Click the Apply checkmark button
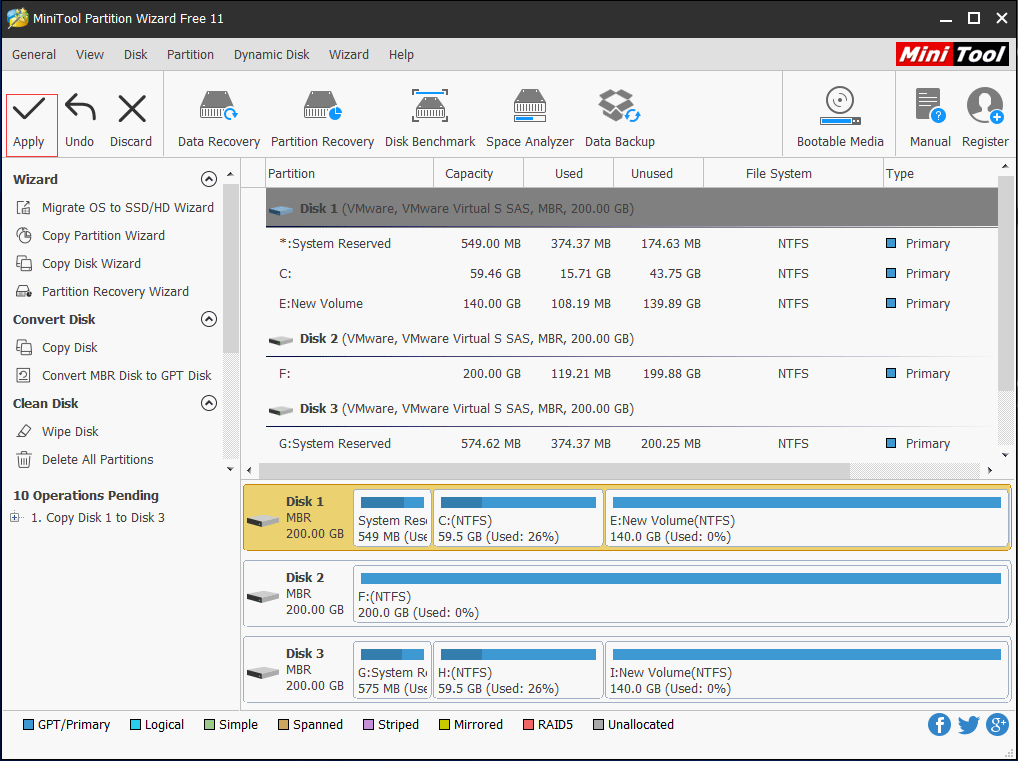 pyautogui.click(x=31, y=125)
